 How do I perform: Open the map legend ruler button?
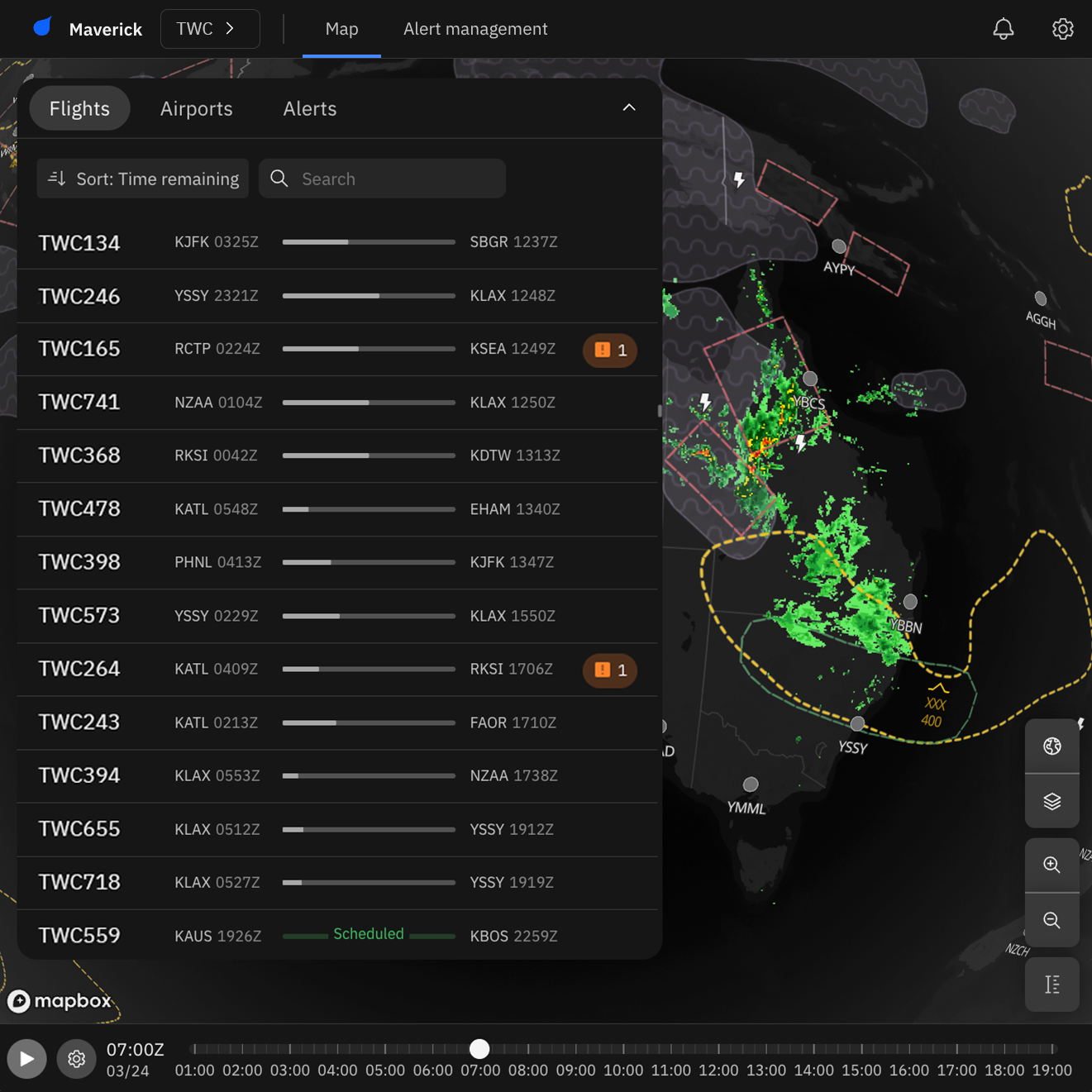1051,984
